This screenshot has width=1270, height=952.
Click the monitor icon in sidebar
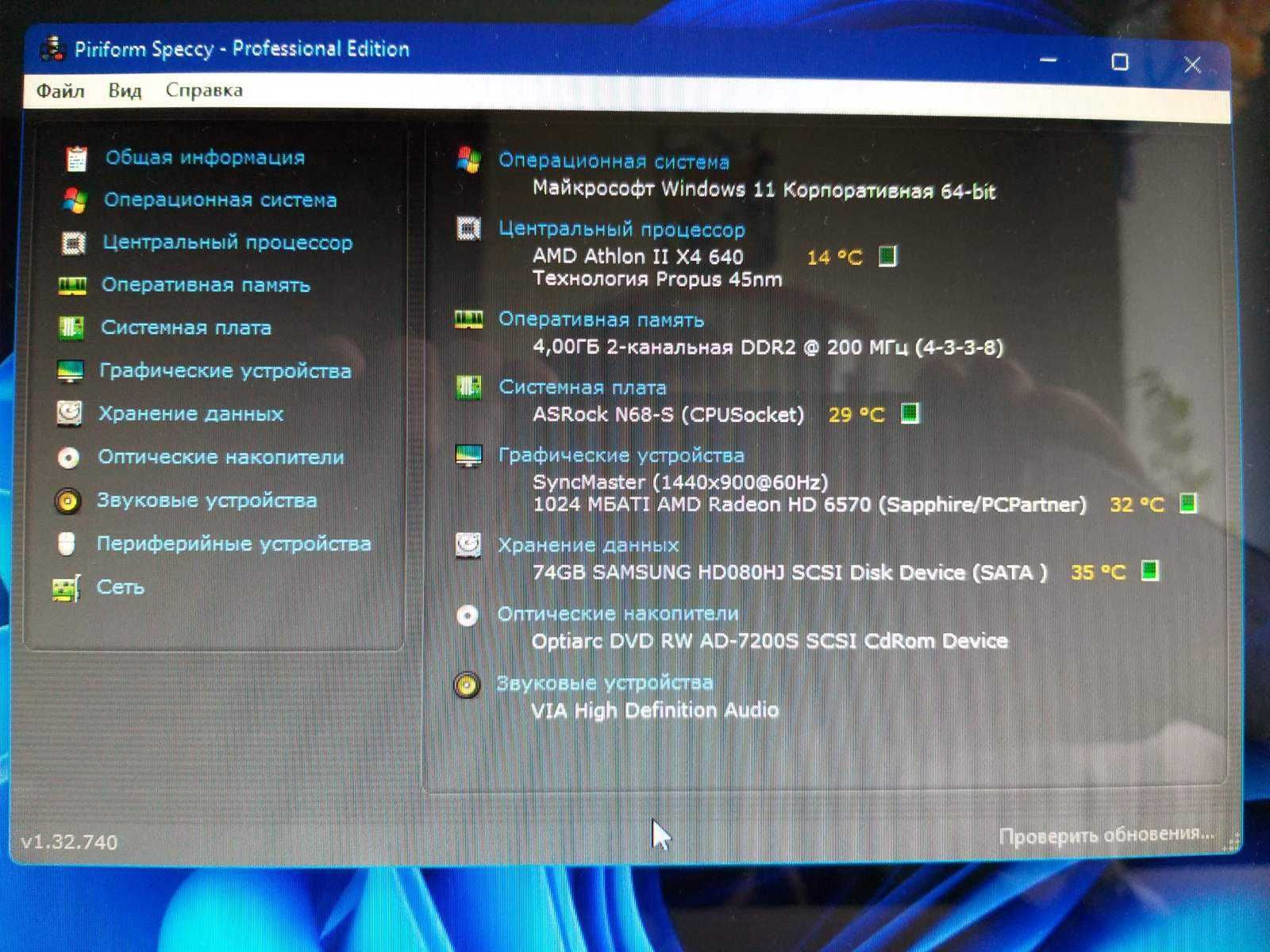[70, 370]
